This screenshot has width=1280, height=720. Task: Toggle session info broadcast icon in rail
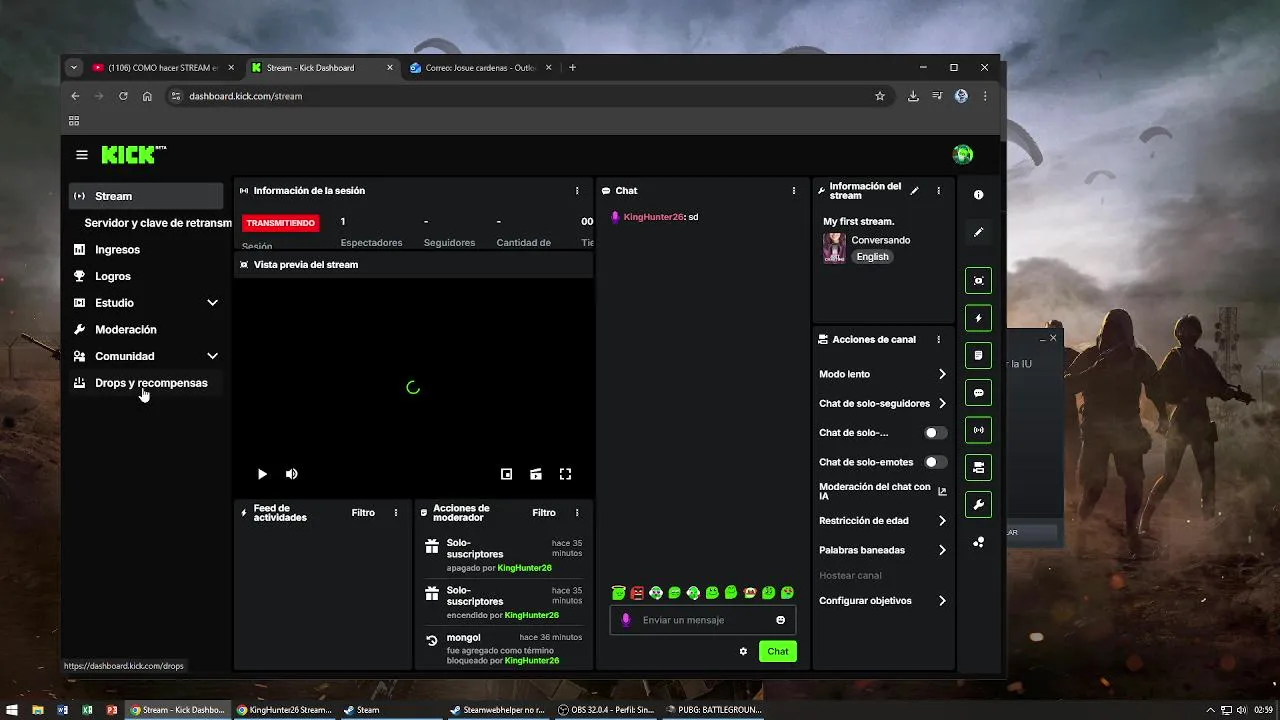[x=979, y=430]
